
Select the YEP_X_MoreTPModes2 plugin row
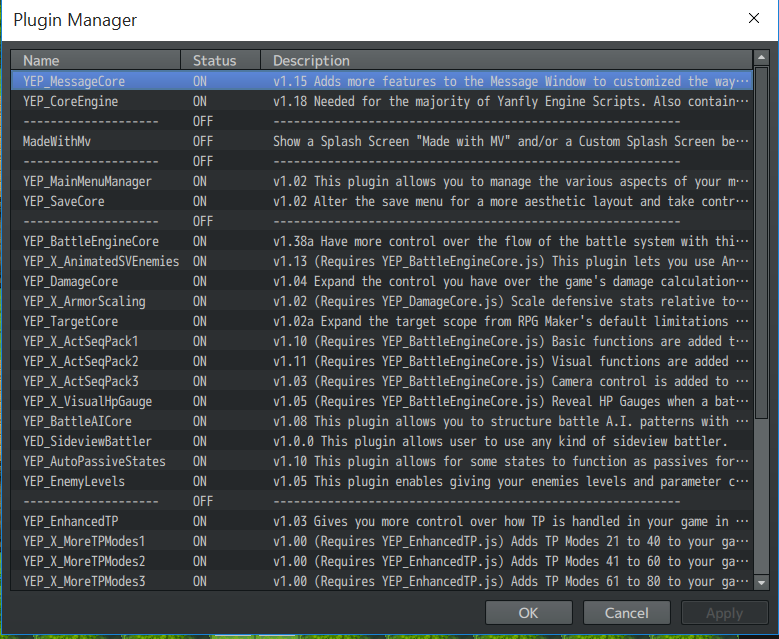382,561
